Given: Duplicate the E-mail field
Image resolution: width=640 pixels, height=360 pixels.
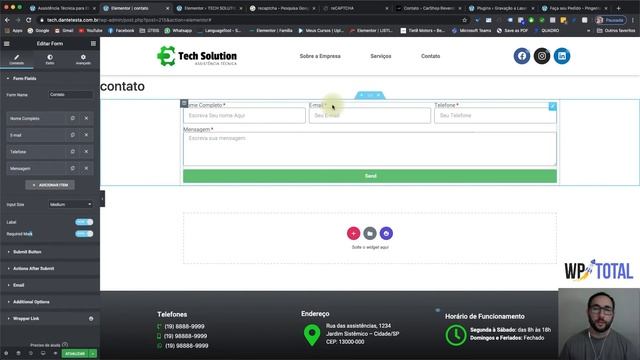Looking at the screenshot, I should [73, 135].
